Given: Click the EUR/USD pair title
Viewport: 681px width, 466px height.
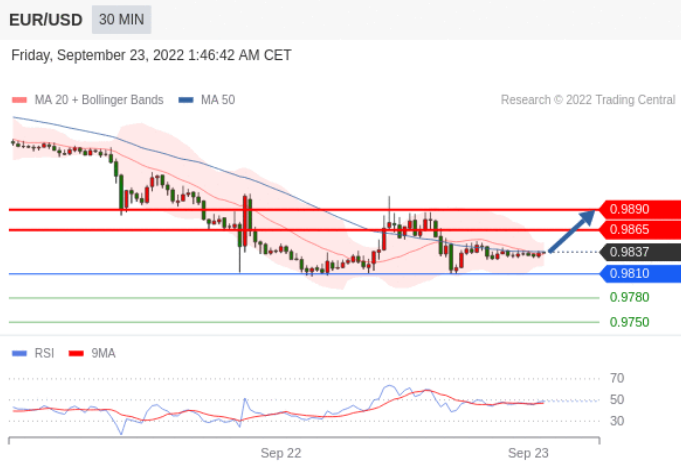Looking at the screenshot, I should [46, 20].
